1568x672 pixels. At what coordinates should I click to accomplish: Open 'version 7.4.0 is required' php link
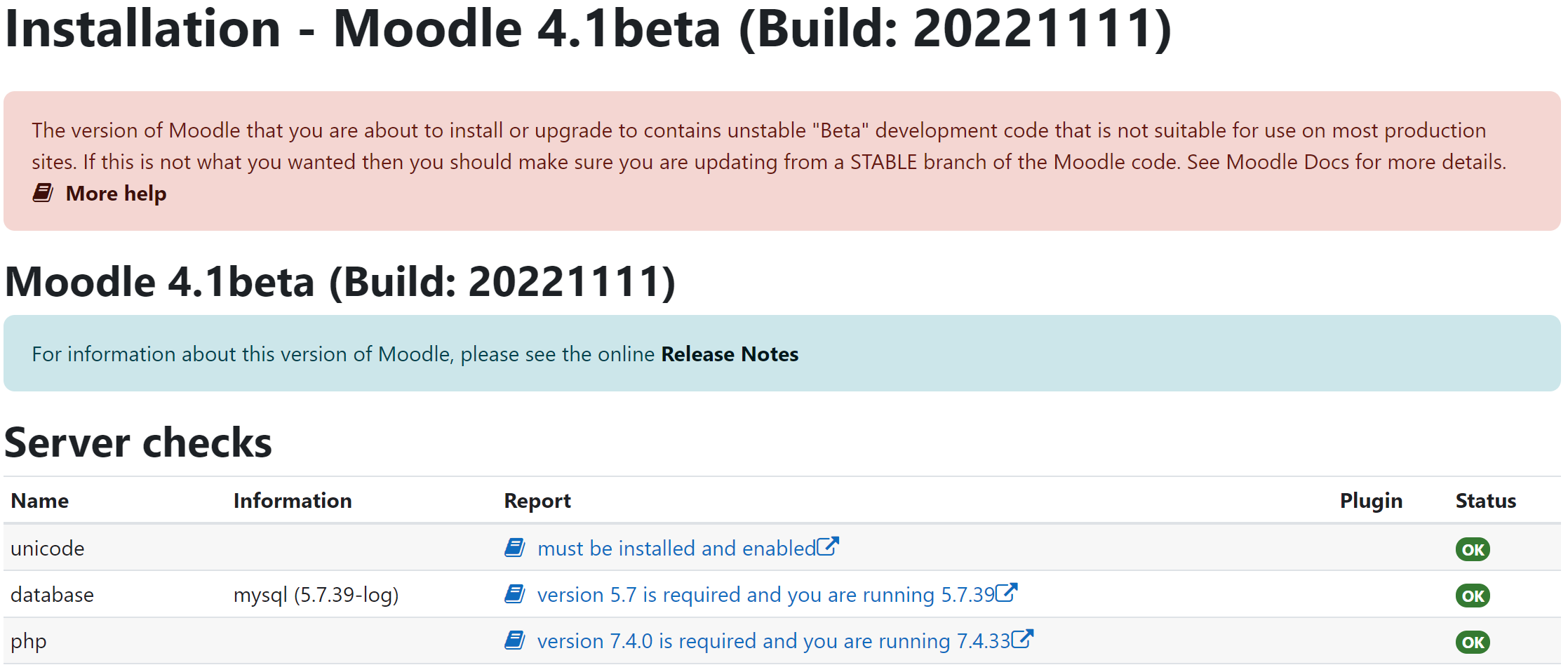pyautogui.click(x=774, y=641)
